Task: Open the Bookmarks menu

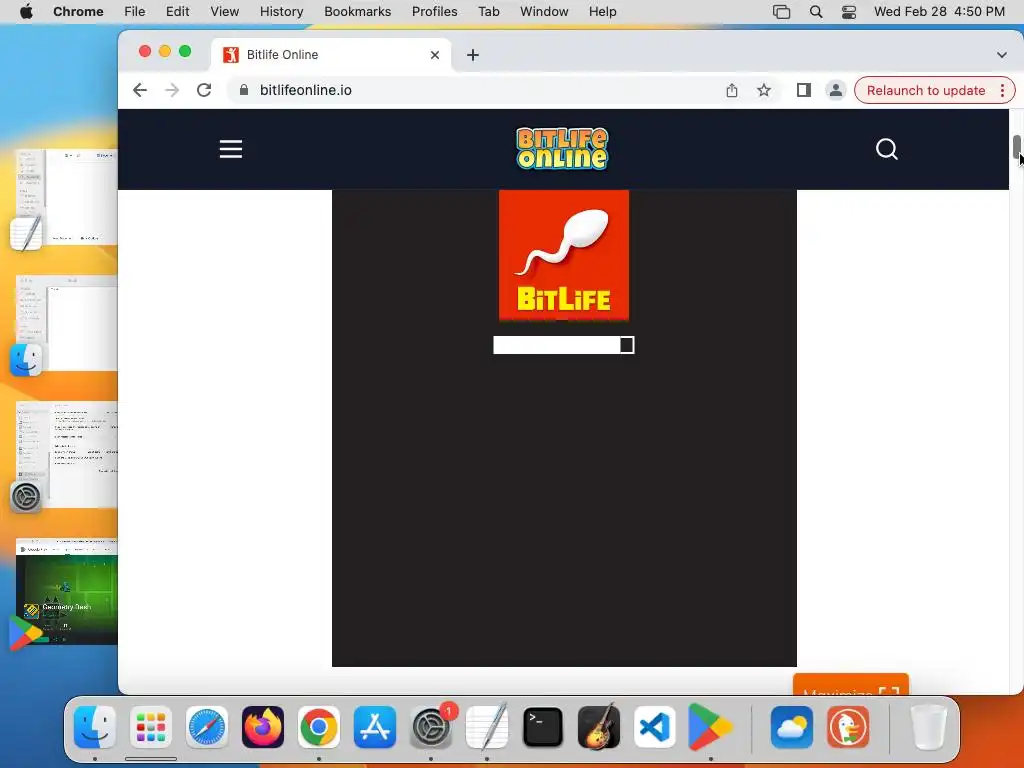Action: (x=357, y=11)
